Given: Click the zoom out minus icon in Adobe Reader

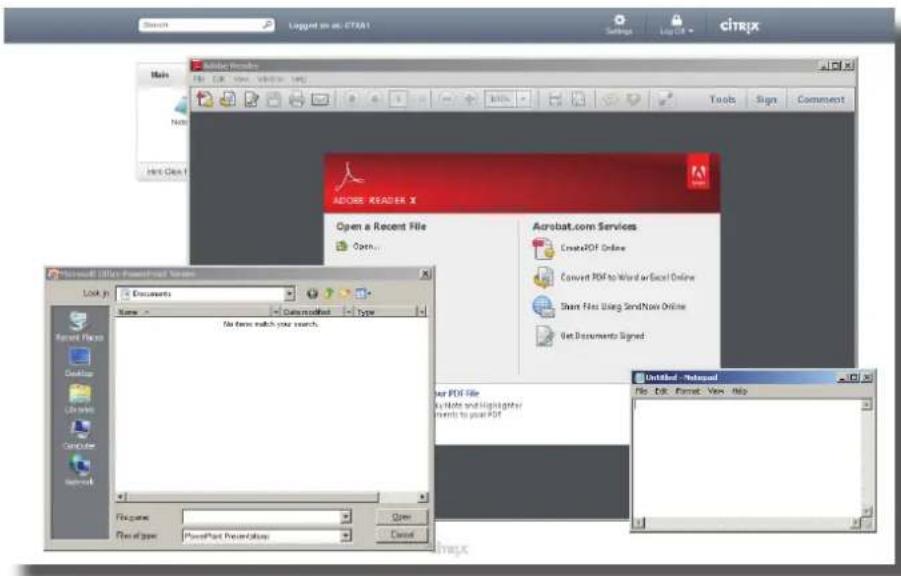Looking at the screenshot, I should [x=446, y=99].
